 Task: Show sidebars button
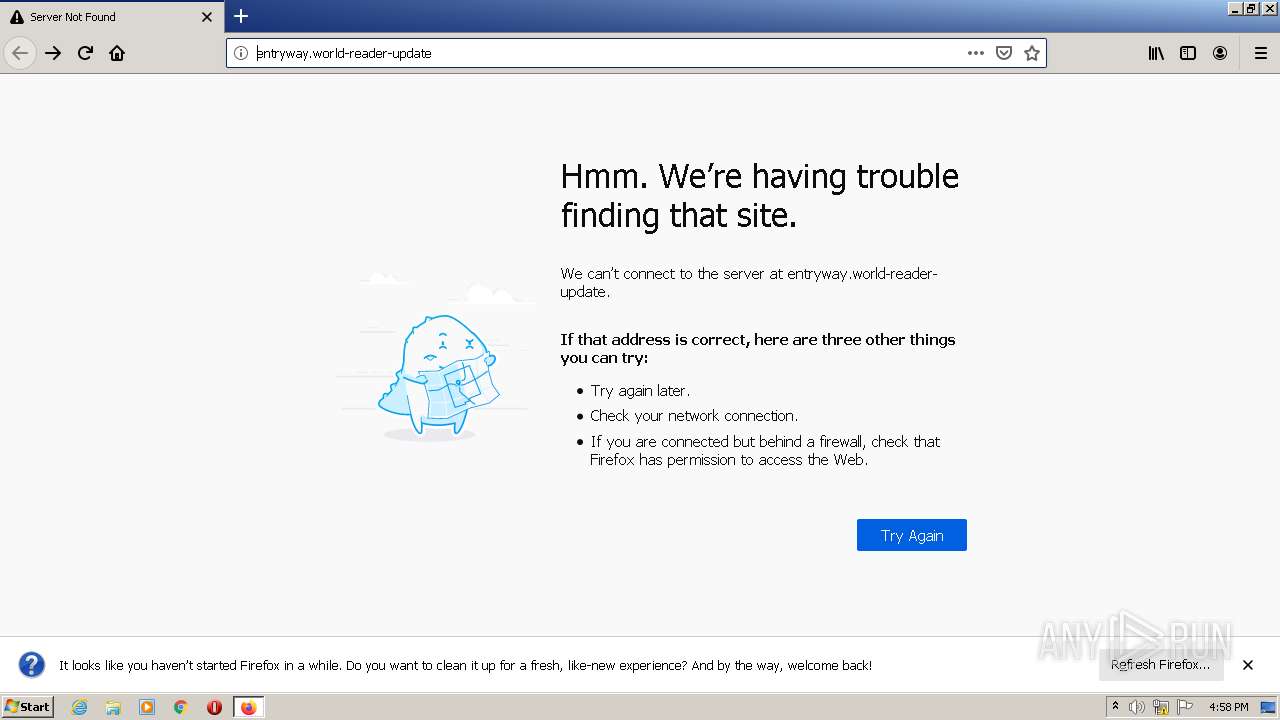click(1188, 53)
